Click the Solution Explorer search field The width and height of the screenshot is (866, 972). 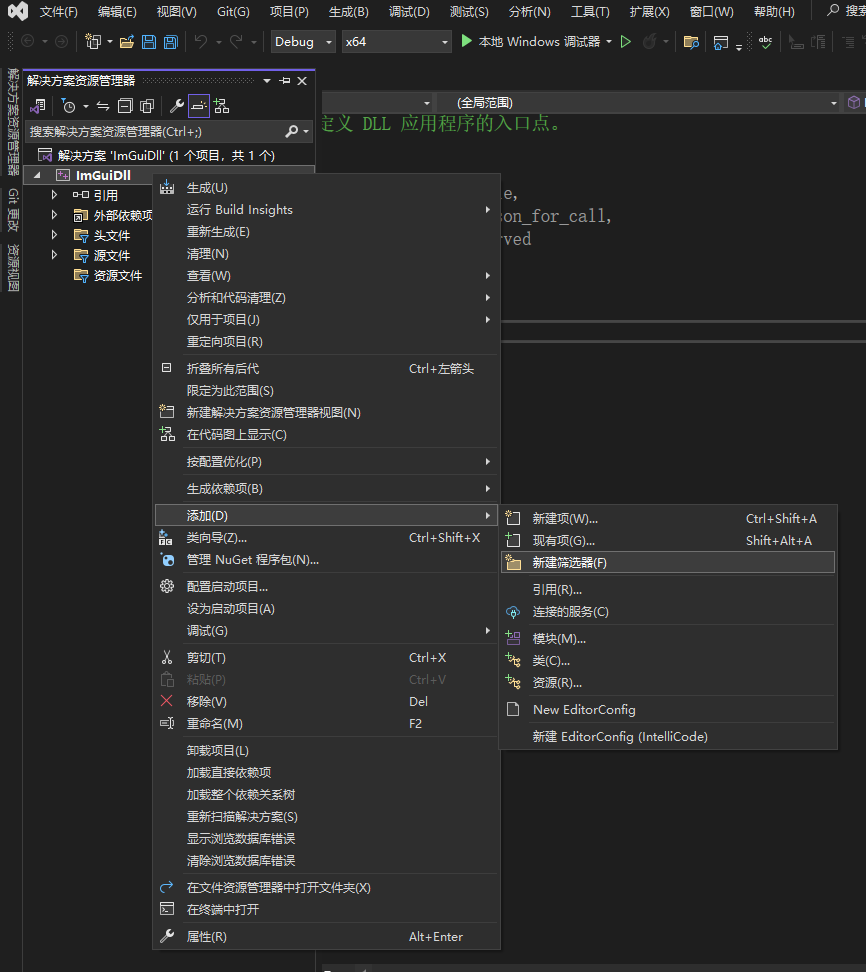(155, 131)
